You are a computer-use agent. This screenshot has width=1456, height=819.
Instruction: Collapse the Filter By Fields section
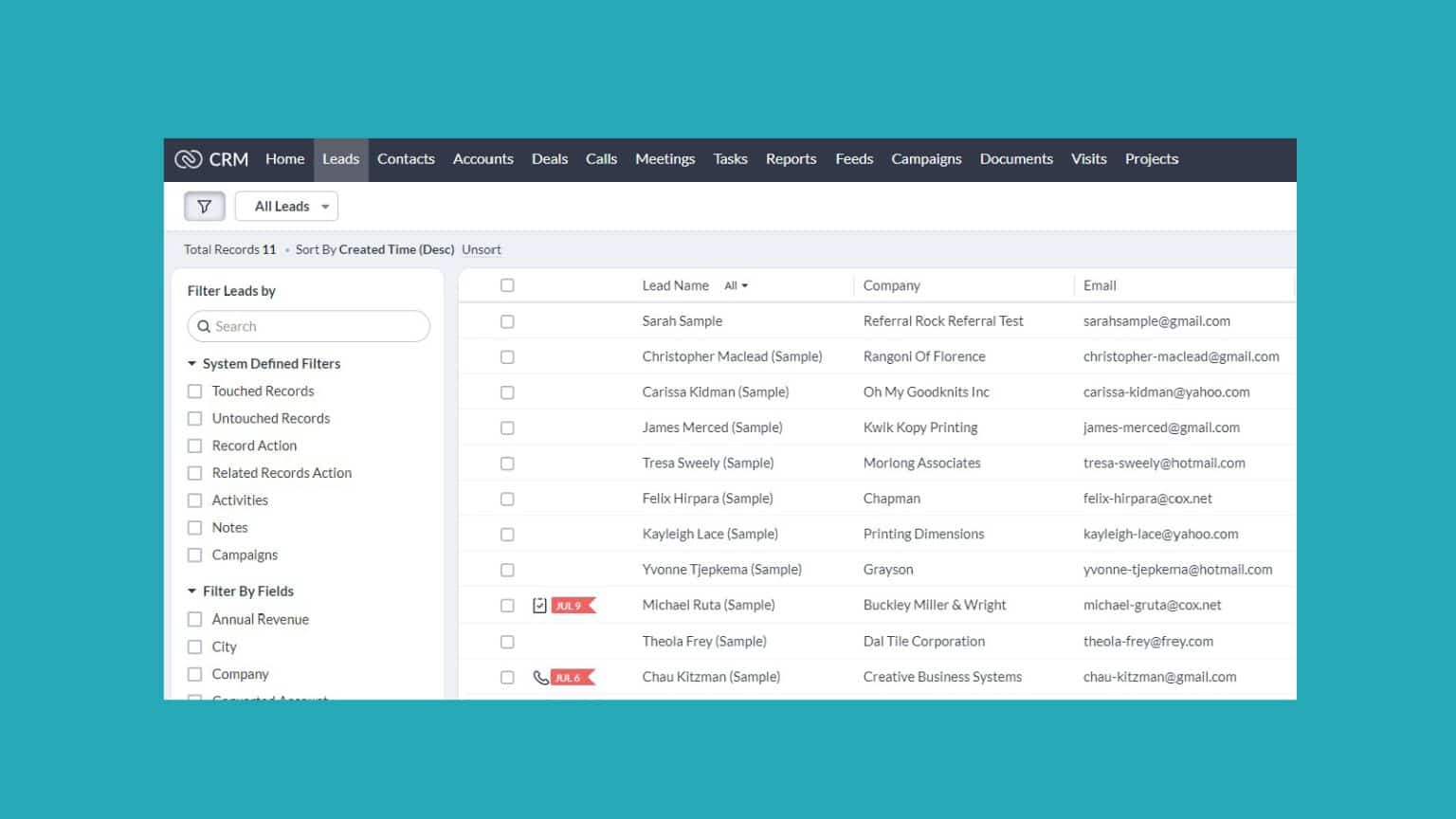(190, 591)
